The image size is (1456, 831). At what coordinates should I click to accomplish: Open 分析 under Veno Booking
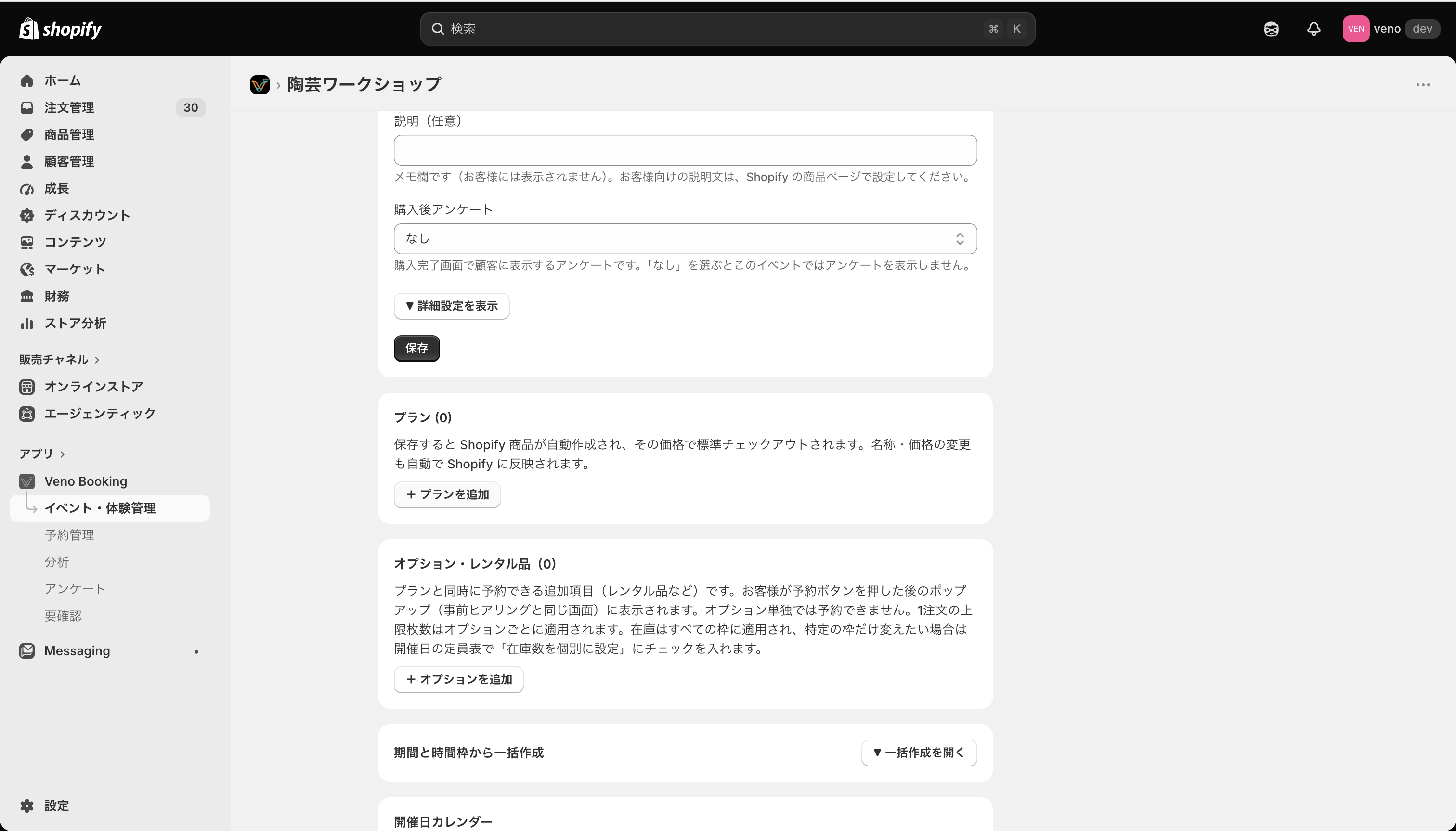[x=56, y=561]
